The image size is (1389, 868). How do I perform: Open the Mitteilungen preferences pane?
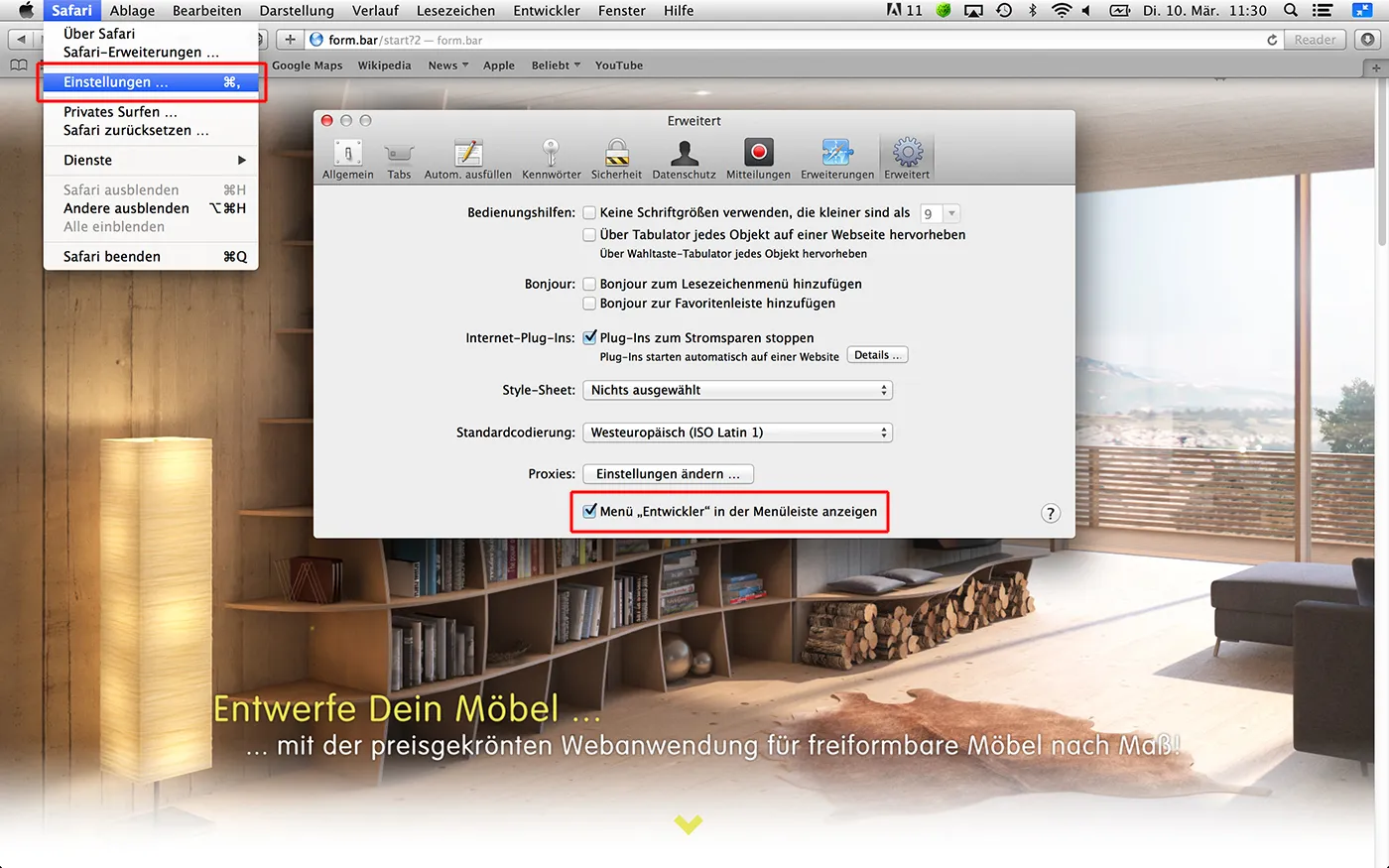tap(758, 160)
